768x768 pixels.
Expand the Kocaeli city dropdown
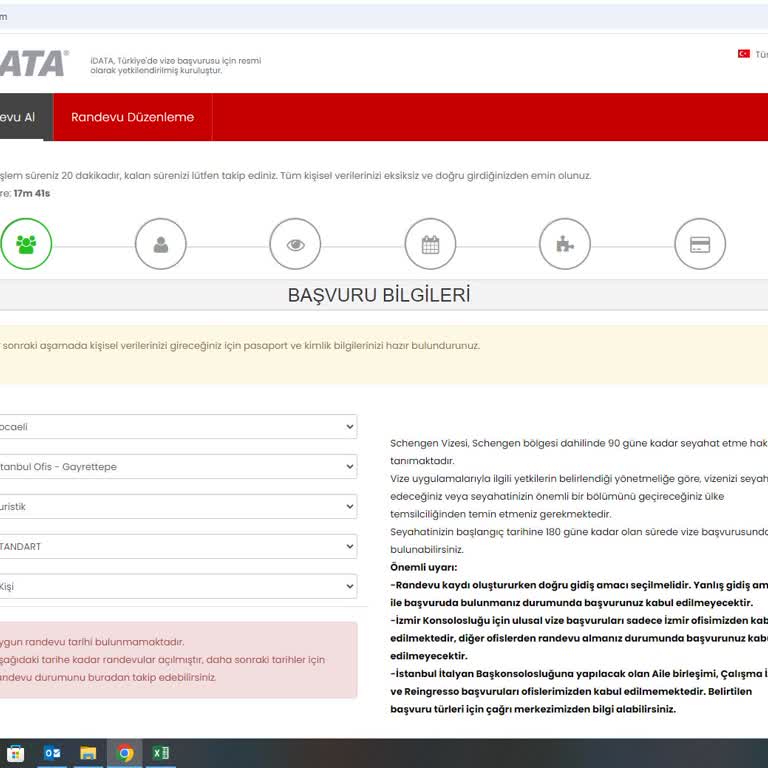[x=178, y=427]
